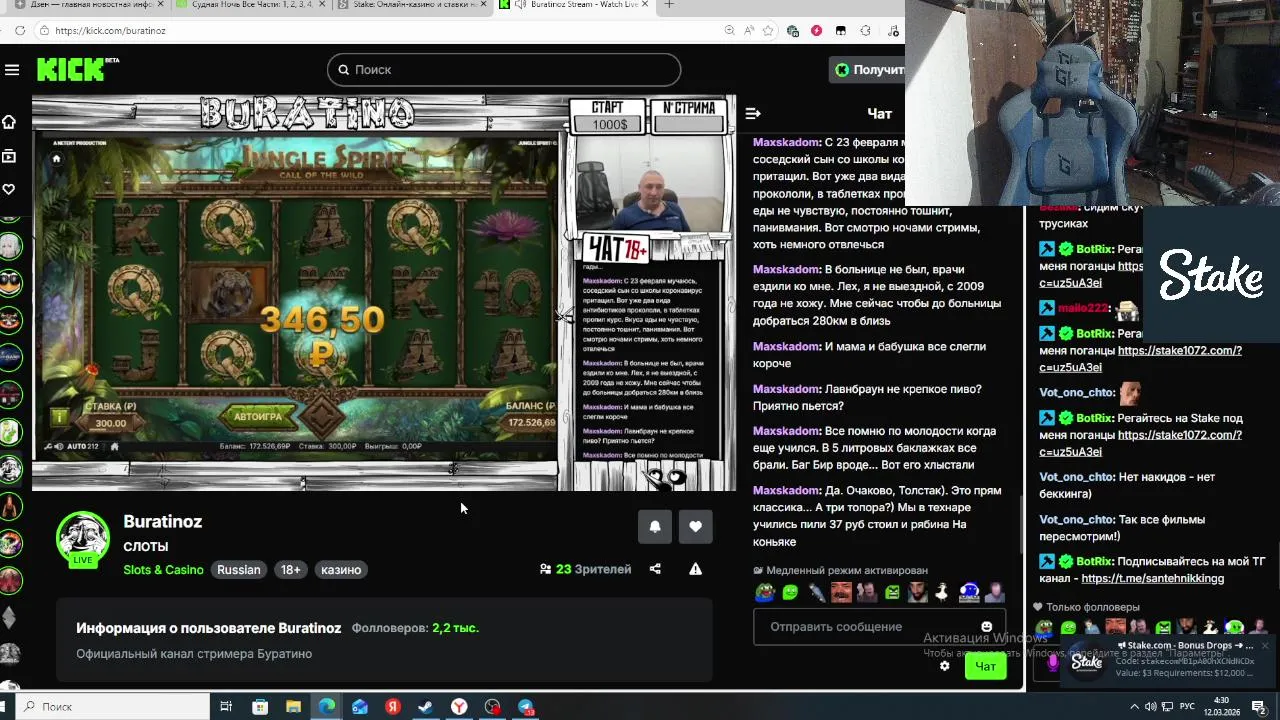Insert the green smiley blob emote
The image size is (1280, 720).
790,592
